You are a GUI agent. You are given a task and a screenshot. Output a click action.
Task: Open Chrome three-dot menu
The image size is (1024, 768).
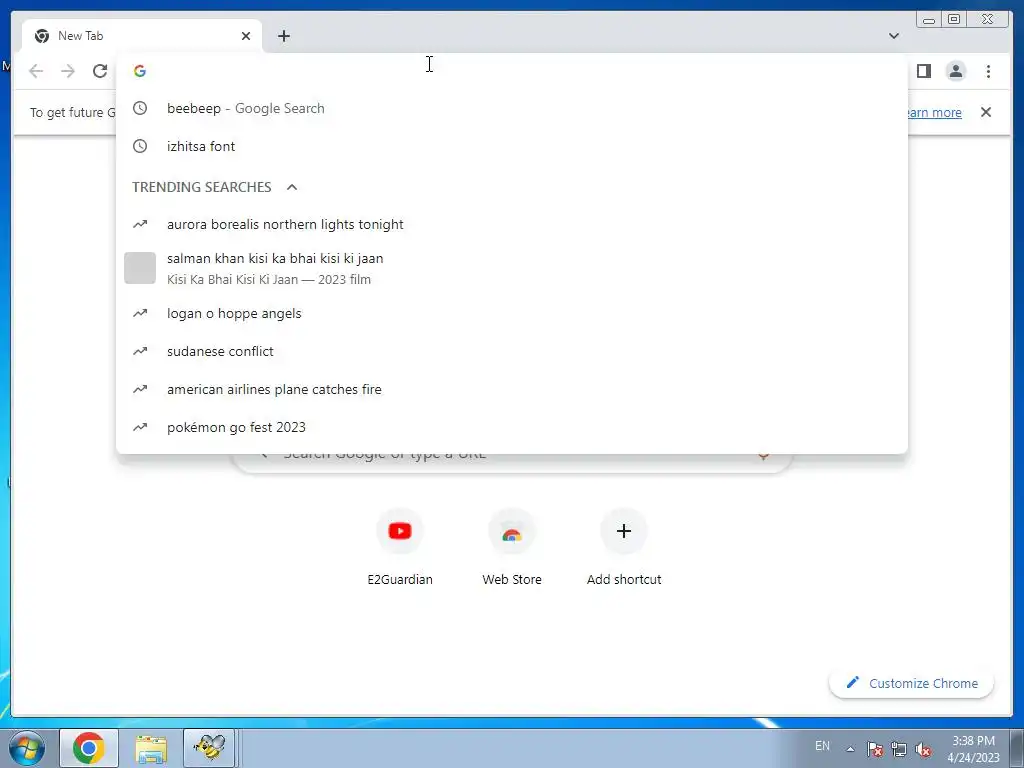tap(988, 71)
